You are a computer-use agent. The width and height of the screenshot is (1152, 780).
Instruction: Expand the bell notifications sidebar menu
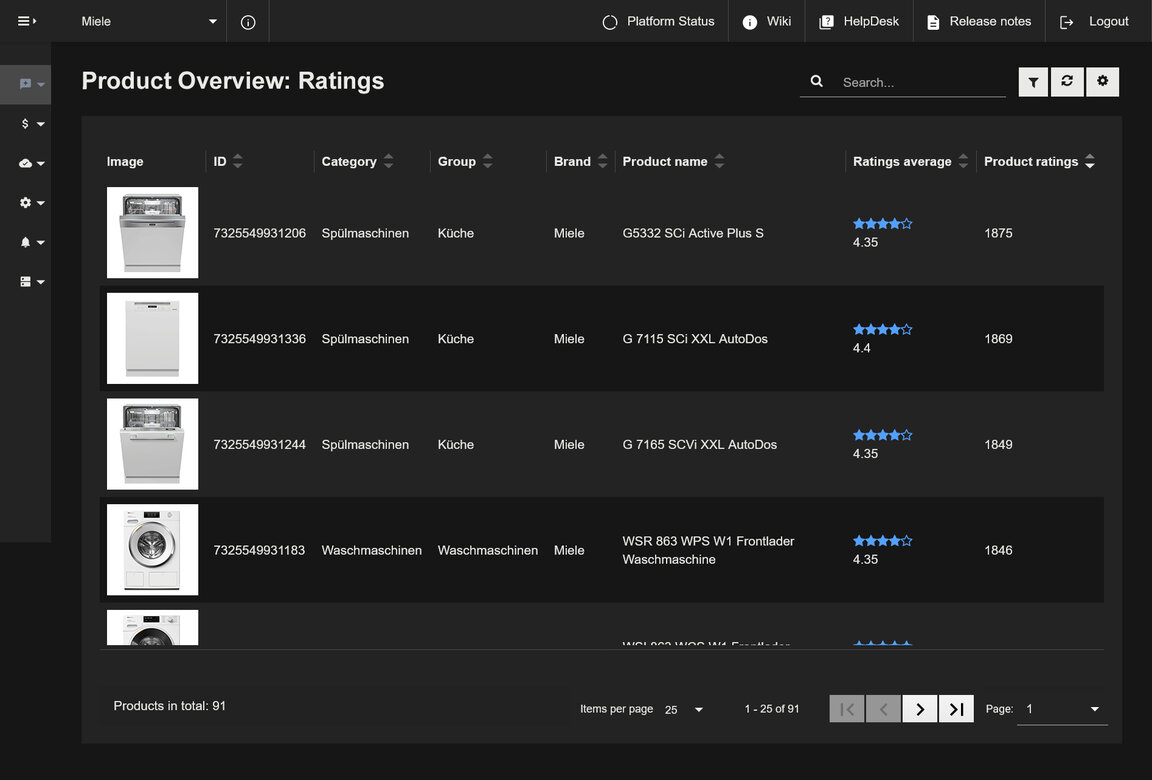tap(32, 242)
